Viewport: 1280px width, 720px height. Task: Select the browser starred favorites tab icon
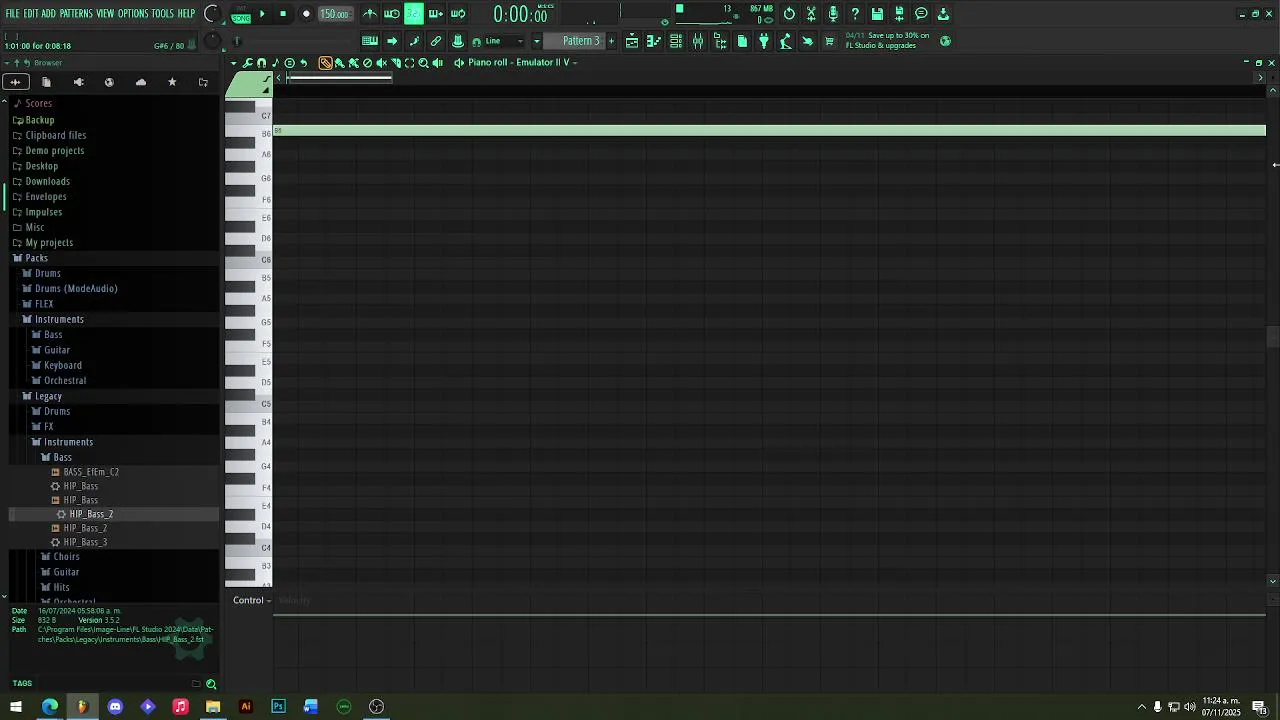tap(172, 82)
